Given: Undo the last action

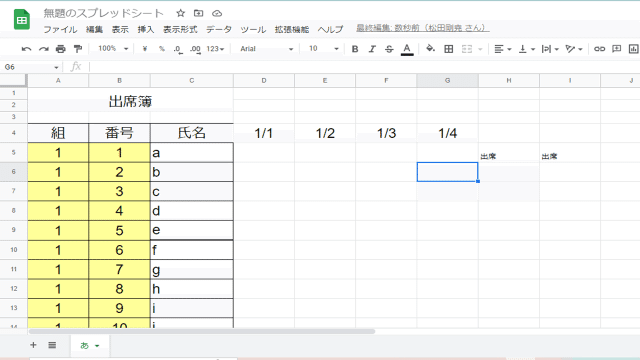Looking at the screenshot, I should (26, 49).
